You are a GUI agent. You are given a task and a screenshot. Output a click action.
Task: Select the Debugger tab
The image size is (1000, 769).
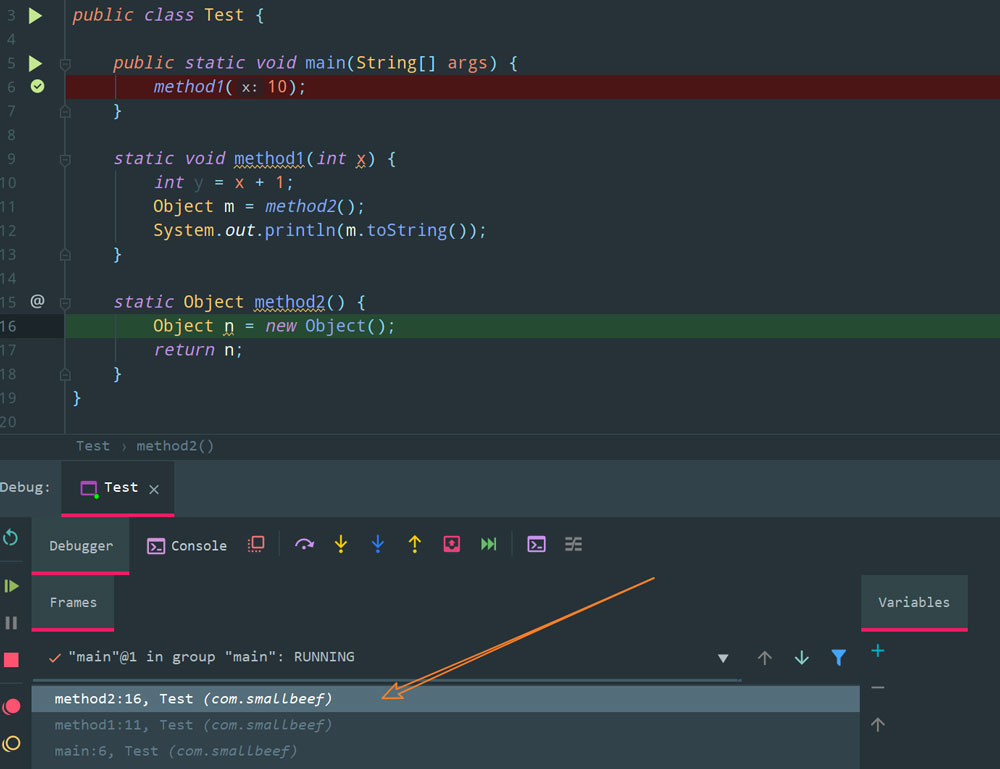pos(81,546)
